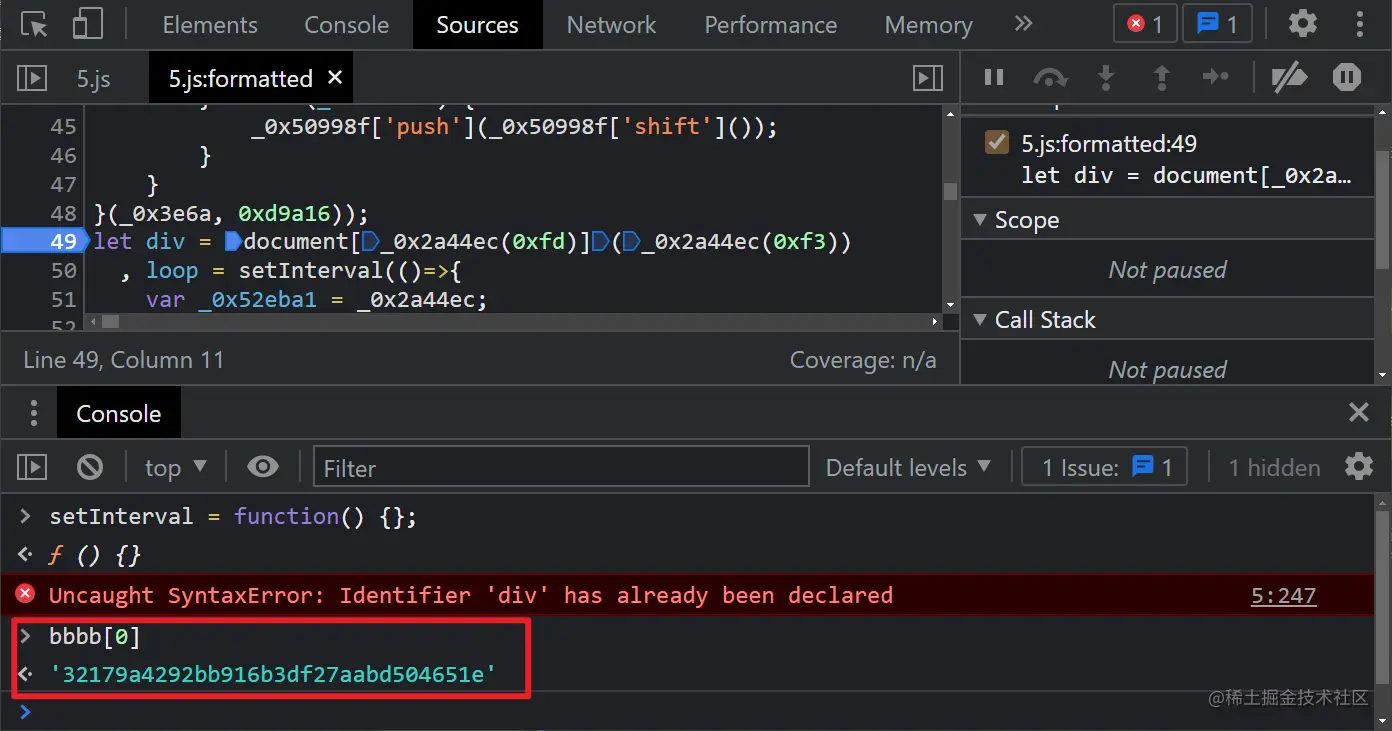This screenshot has height=731, width=1392.
Task: Pause script execution
Action: pyautogui.click(x=994, y=77)
